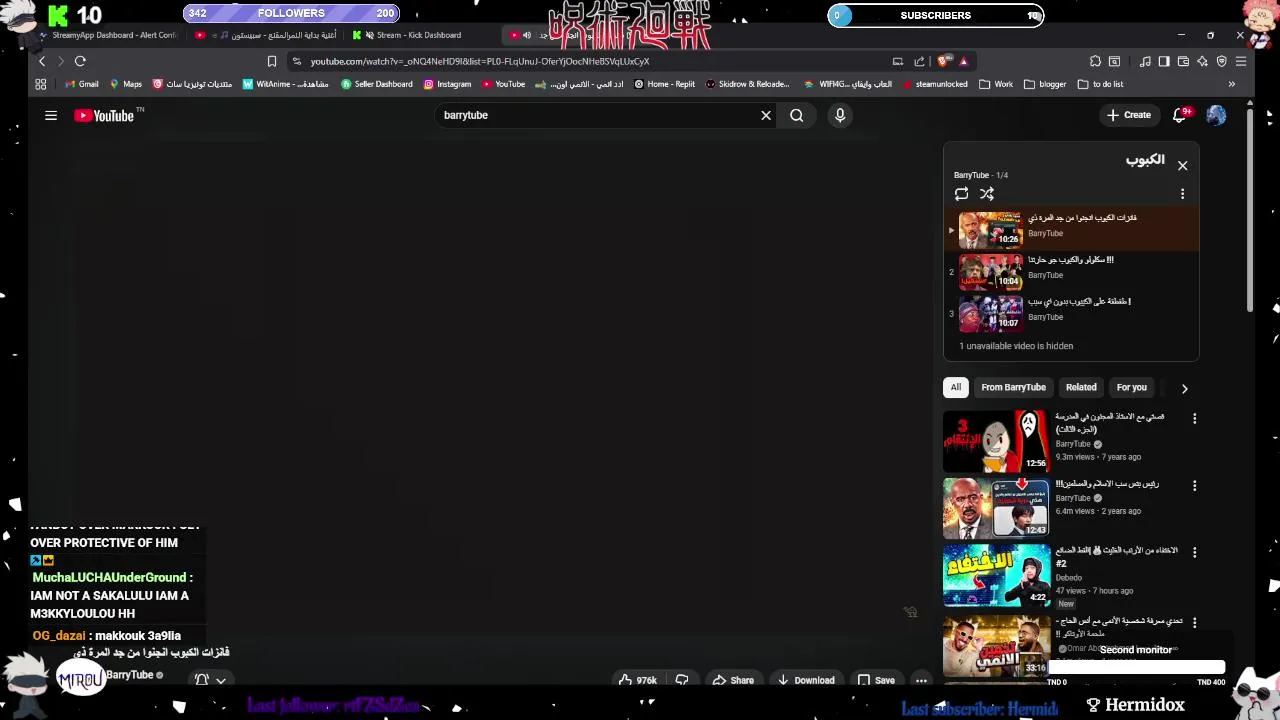Open options for 9.3m views video
1280x720 pixels.
pyautogui.click(x=1194, y=419)
